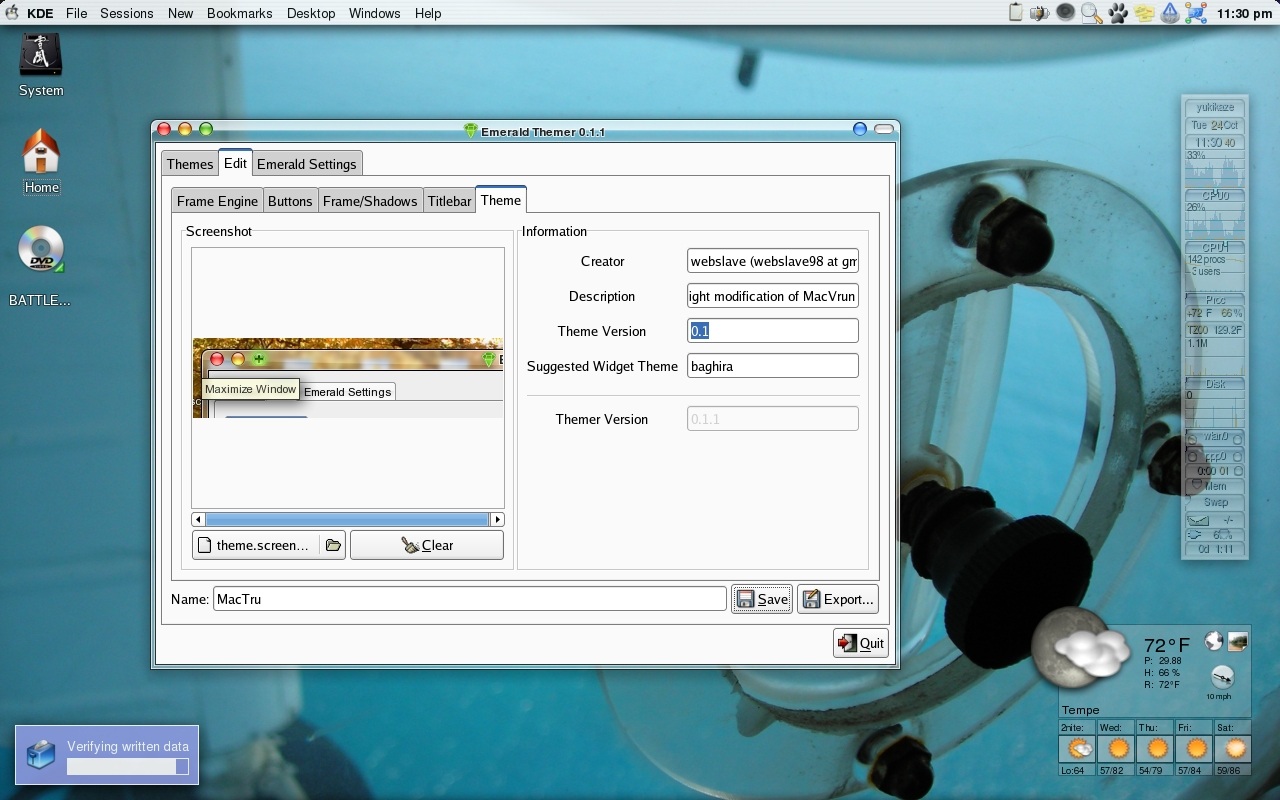Click Wednesday's sunny forecast icon
This screenshot has width=1280, height=800.
coord(1117,749)
